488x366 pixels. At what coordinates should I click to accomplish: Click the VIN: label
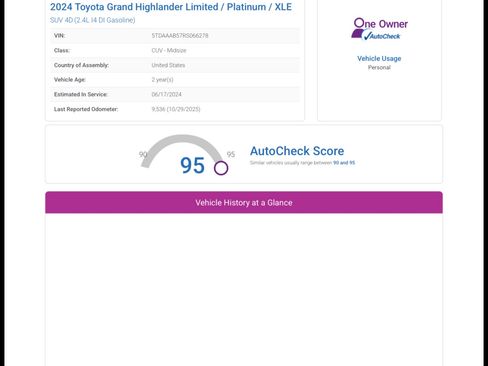[x=59, y=35]
